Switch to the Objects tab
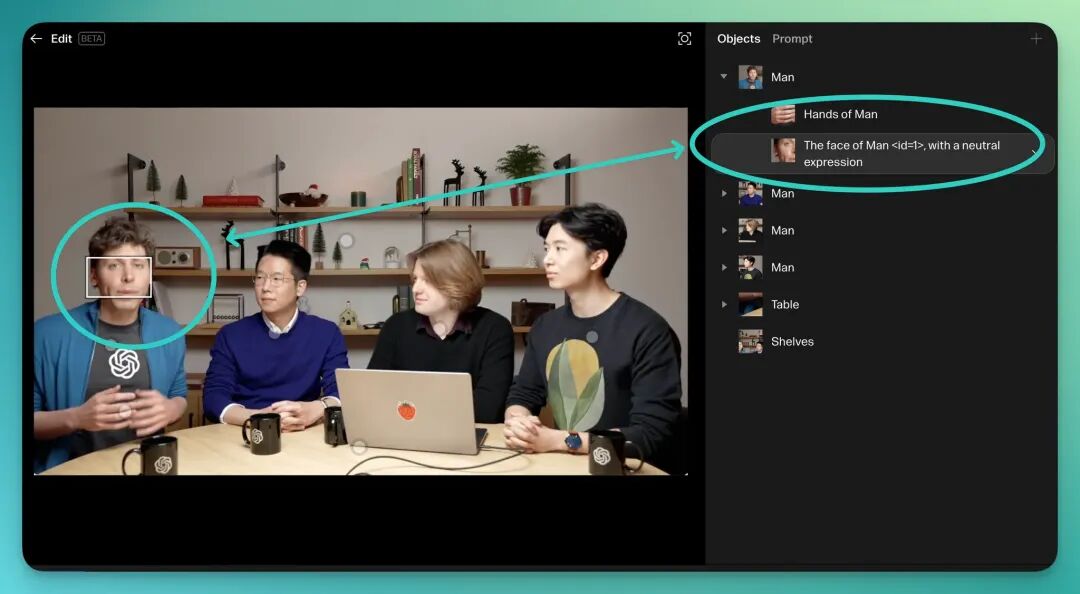Screen dimensions: 1080x594 (738, 39)
